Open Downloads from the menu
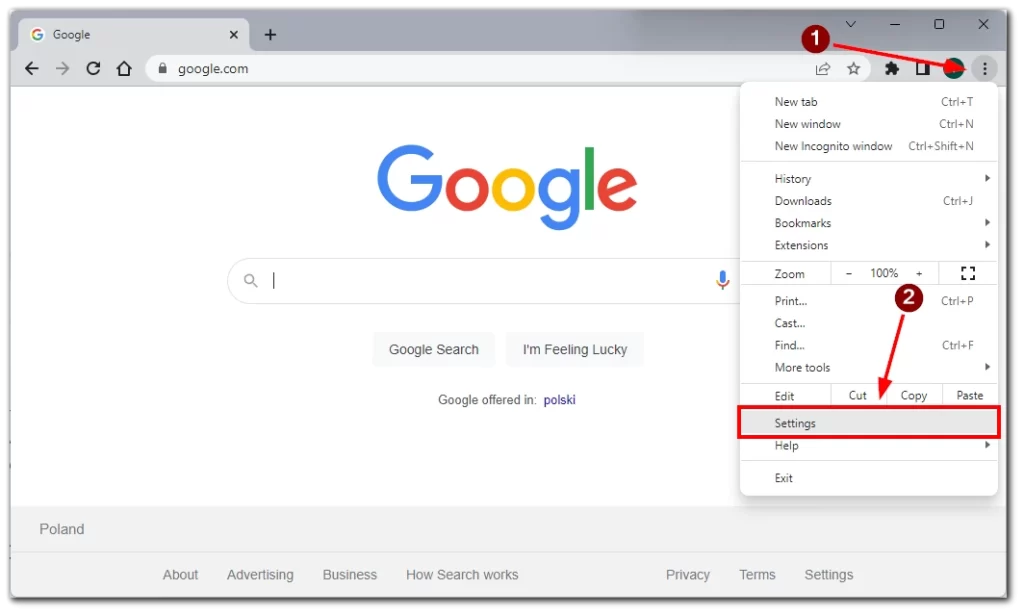 tap(869, 201)
